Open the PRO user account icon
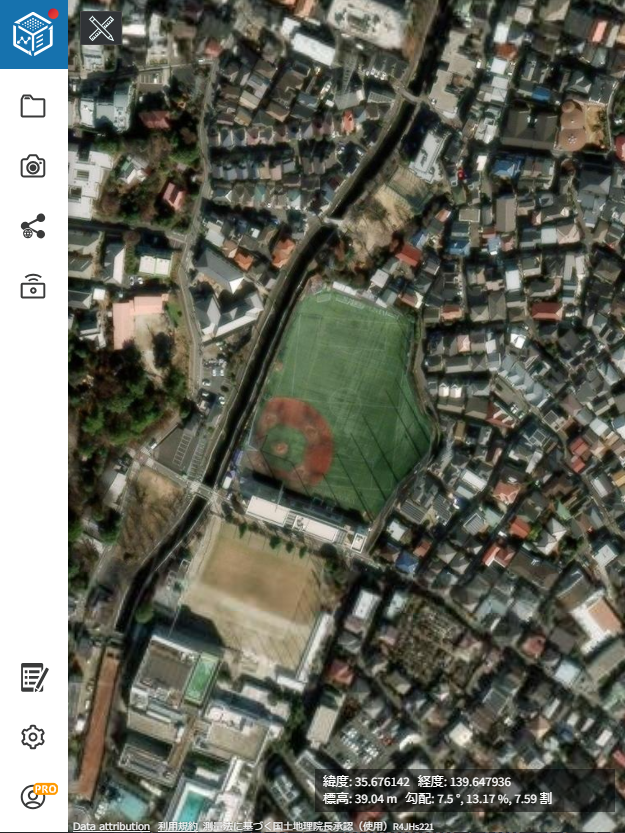Viewport: 625px width, 833px height. coord(33,797)
